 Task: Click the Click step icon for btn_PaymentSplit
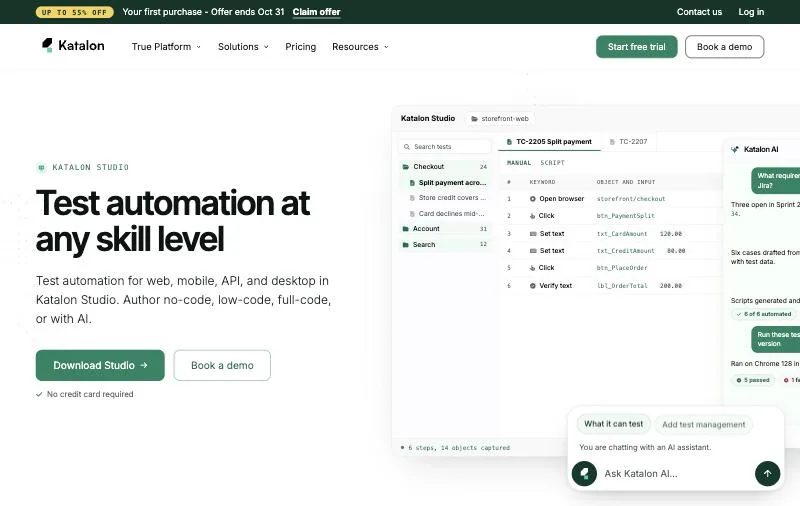(533, 216)
